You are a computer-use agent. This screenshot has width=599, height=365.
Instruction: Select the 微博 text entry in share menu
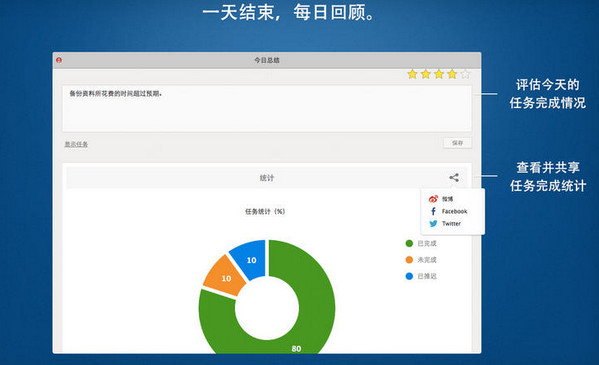[447, 199]
